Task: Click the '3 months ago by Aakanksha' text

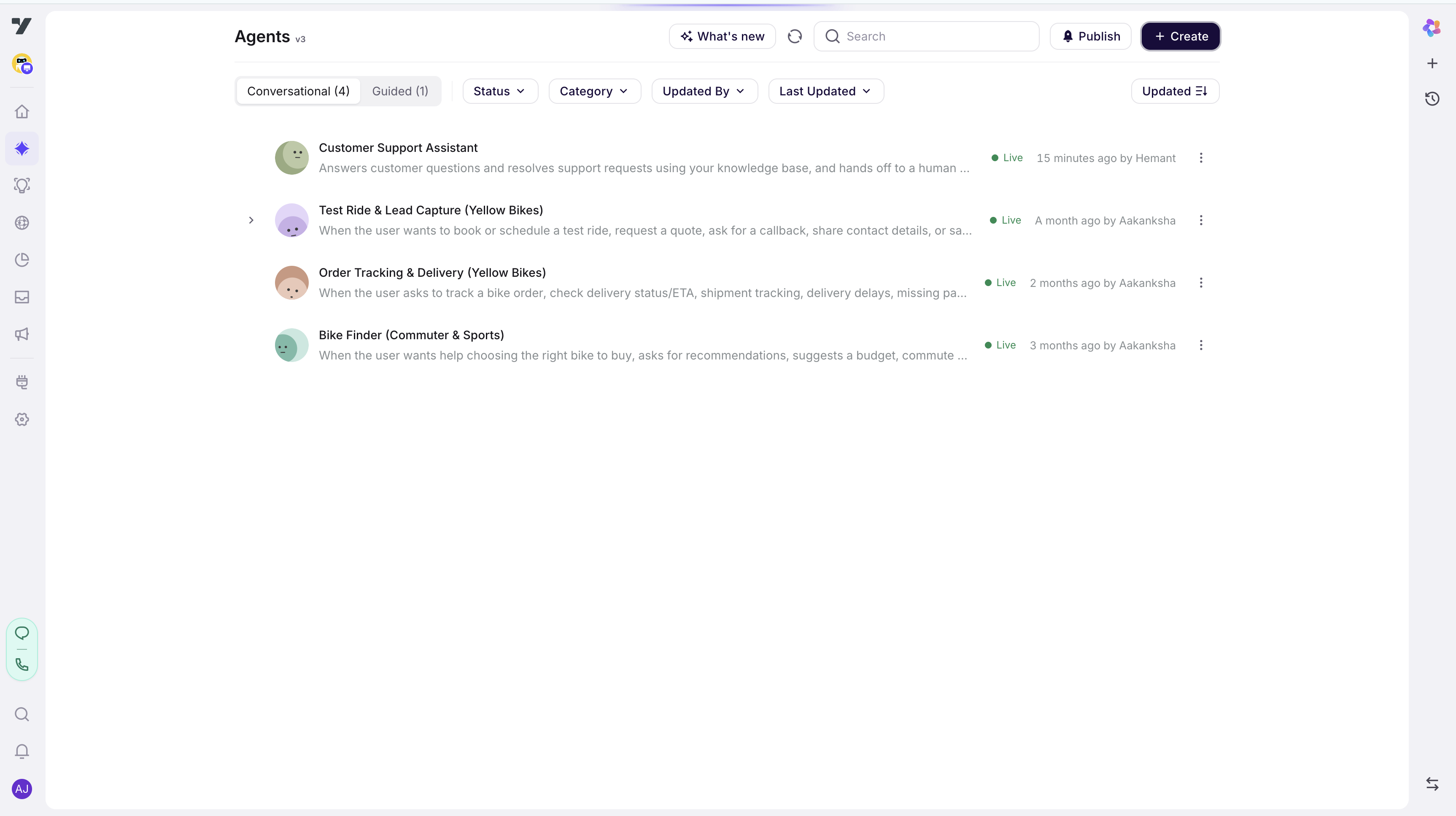Action: point(1102,345)
